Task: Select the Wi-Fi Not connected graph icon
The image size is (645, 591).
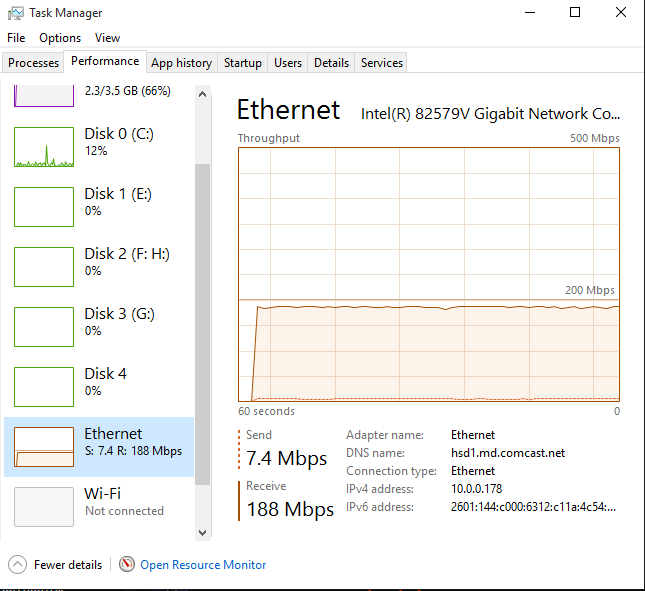Action: coord(44,507)
